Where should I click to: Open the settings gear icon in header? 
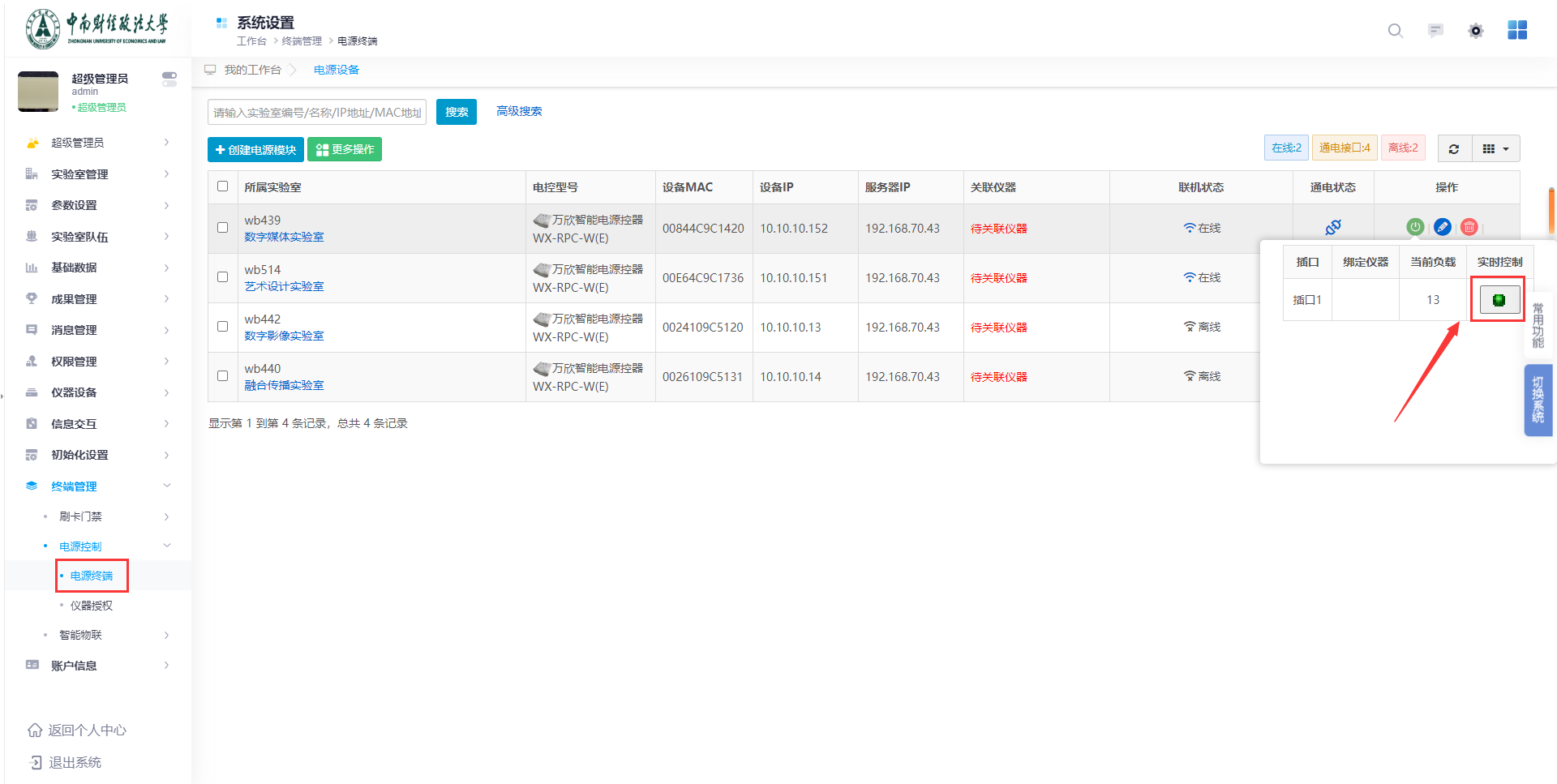tap(1476, 31)
